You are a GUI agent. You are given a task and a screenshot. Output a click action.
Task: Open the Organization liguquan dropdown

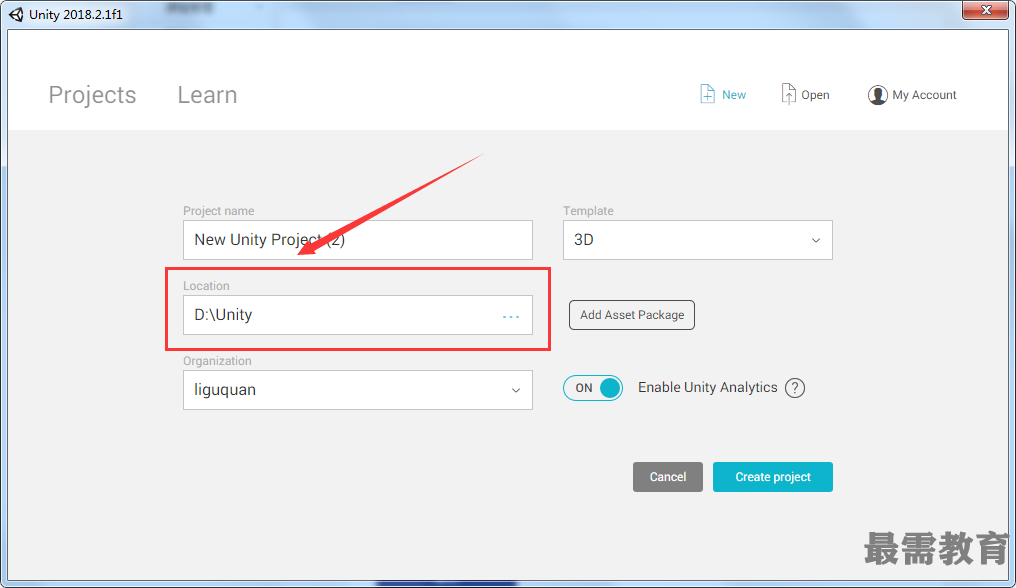(x=358, y=390)
